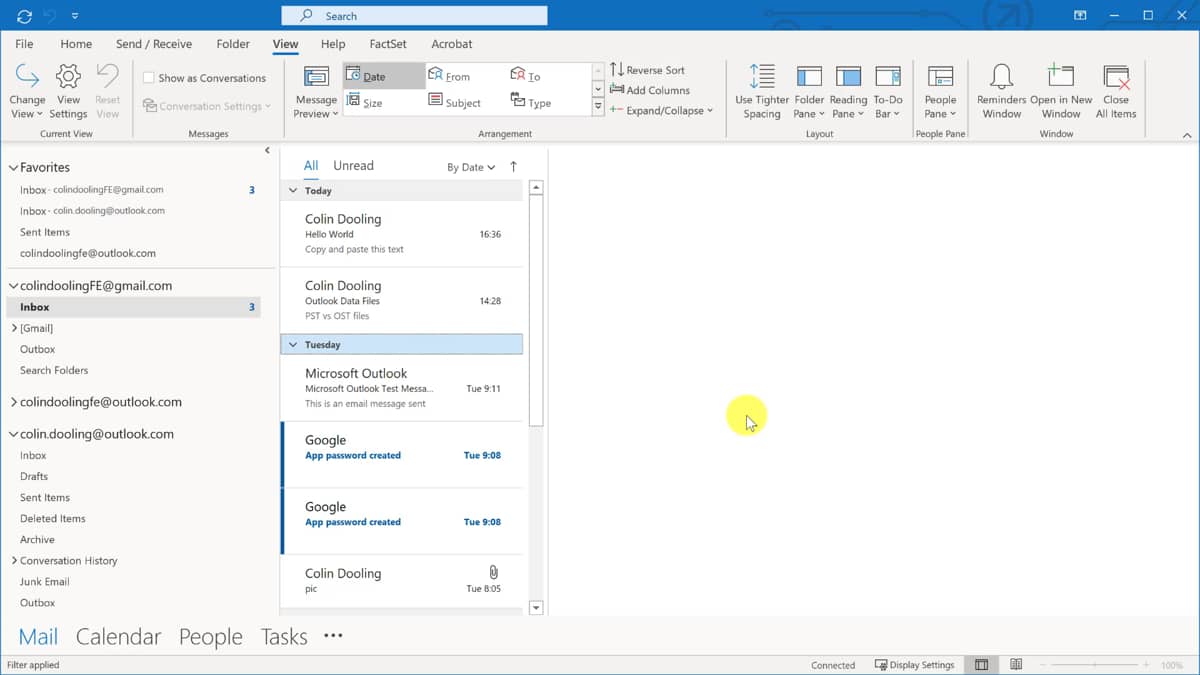Open View Settings gear
This screenshot has height=675, width=1200.
[68, 92]
